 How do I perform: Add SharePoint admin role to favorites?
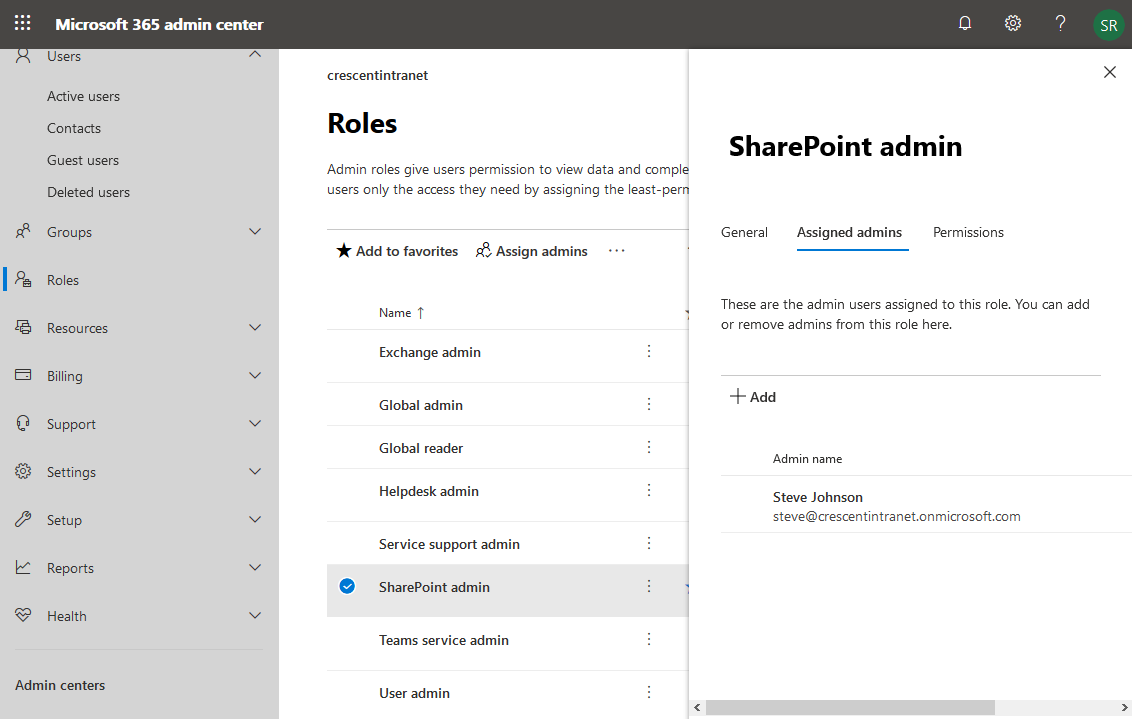[x=396, y=251]
